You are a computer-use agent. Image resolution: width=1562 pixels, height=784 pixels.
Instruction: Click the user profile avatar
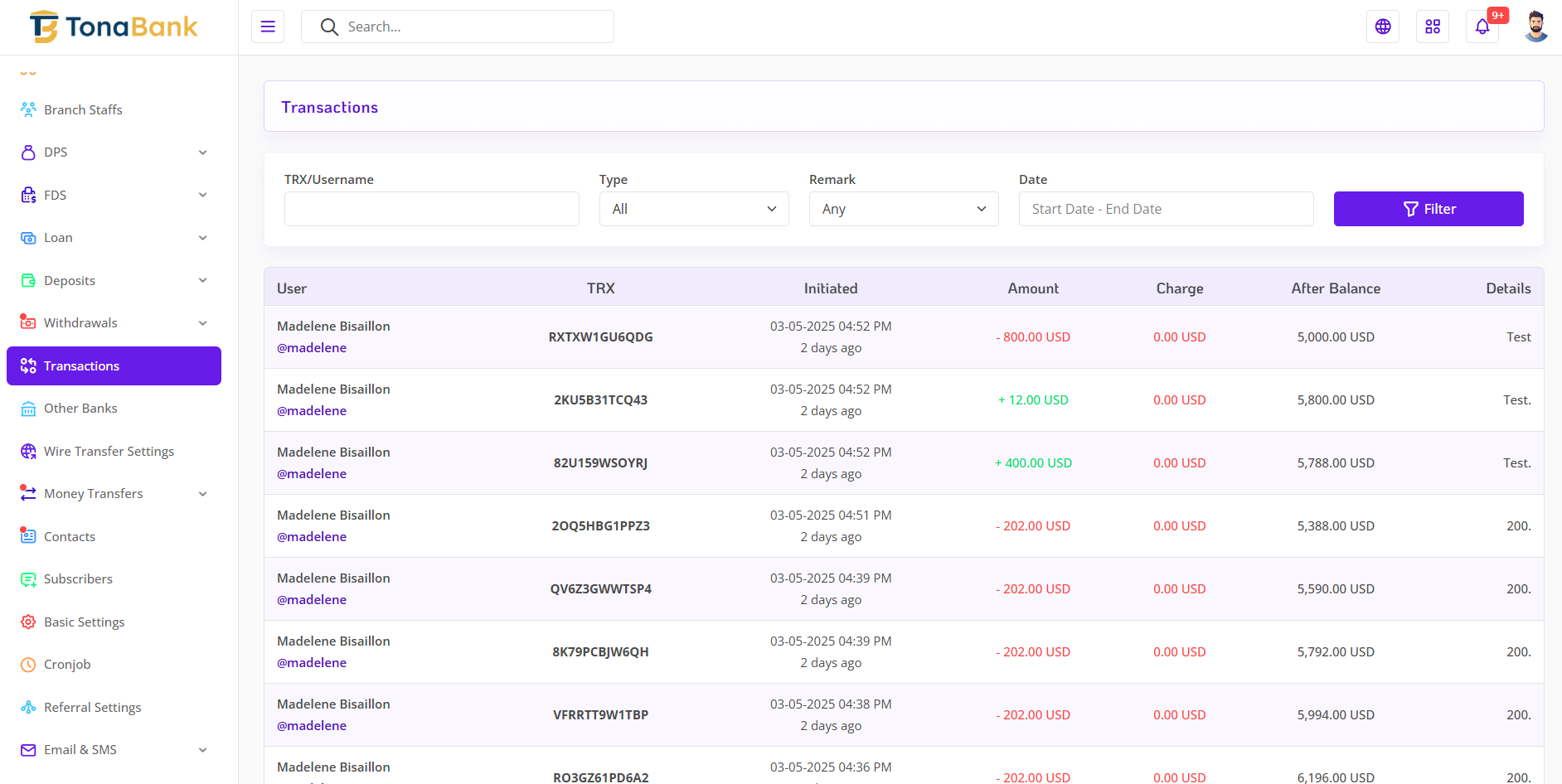[1536, 27]
